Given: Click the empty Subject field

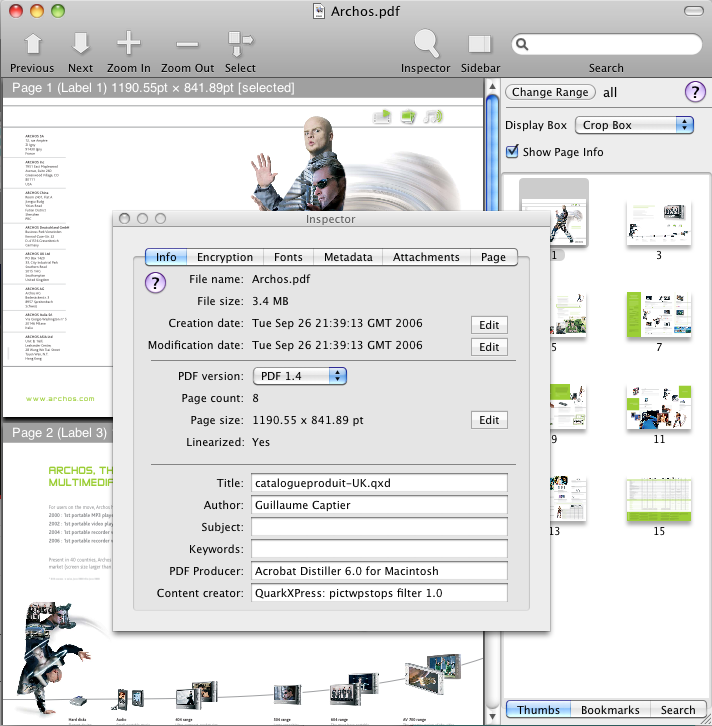Looking at the screenshot, I should click(379, 527).
